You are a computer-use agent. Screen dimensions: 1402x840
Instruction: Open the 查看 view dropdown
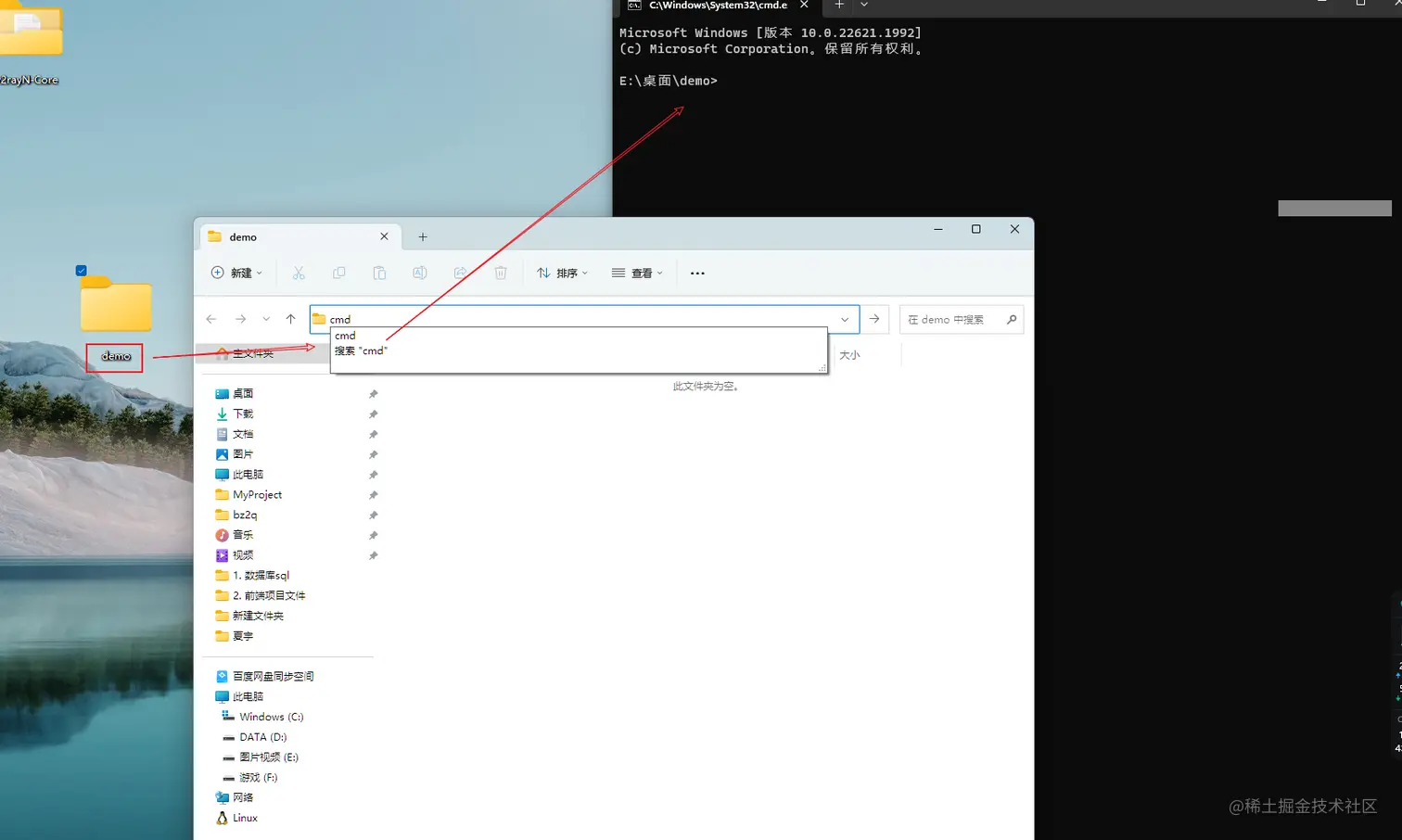pos(637,273)
